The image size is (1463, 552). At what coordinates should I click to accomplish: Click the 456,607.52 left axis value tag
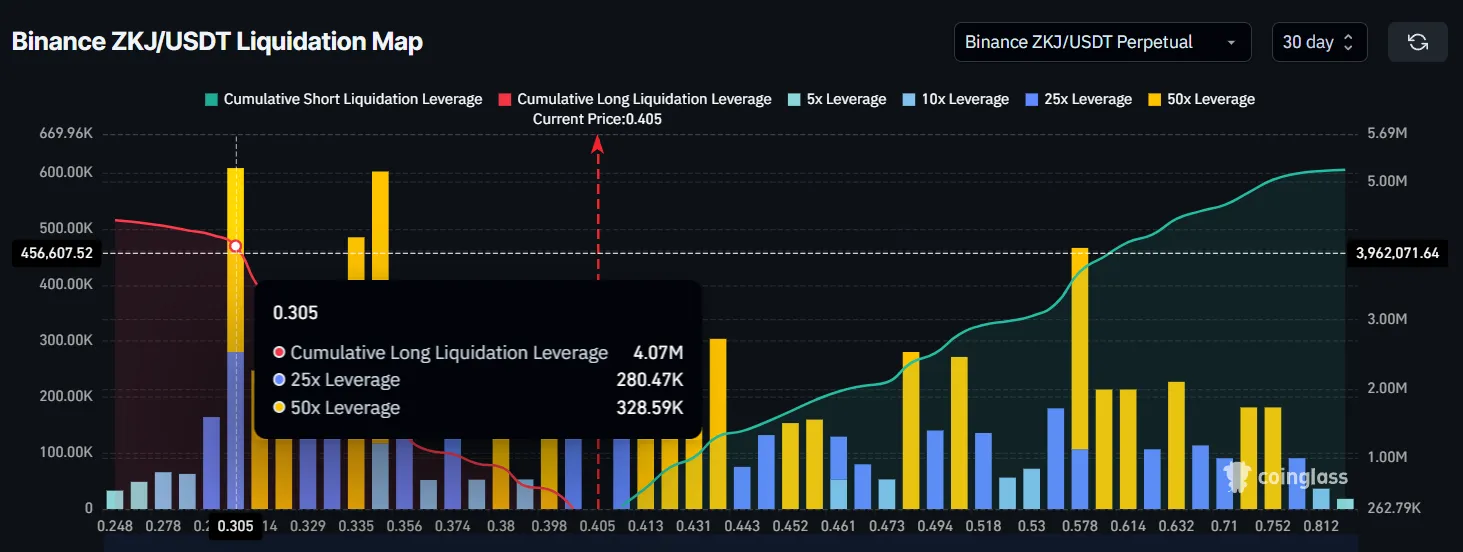pyautogui.click(x=56, y=253)
